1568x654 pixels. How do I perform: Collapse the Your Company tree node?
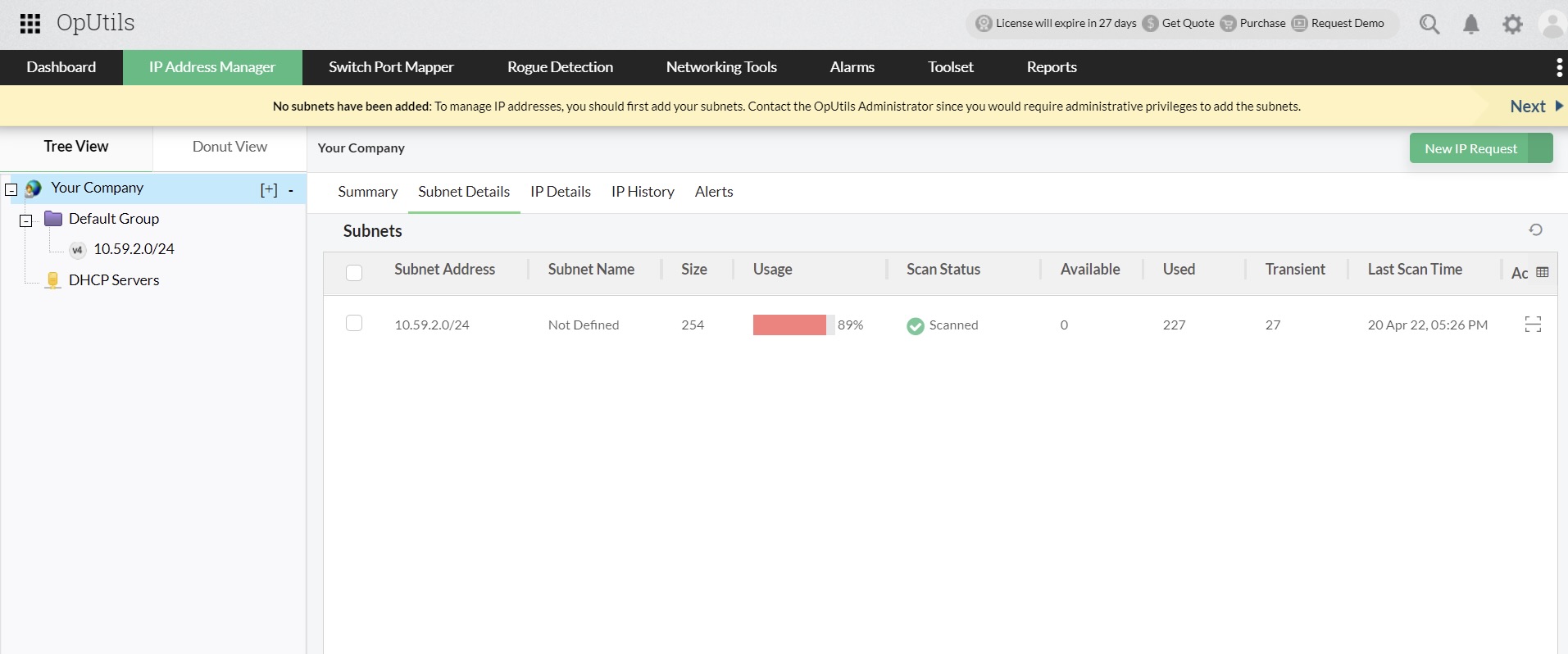coord(11,189)
